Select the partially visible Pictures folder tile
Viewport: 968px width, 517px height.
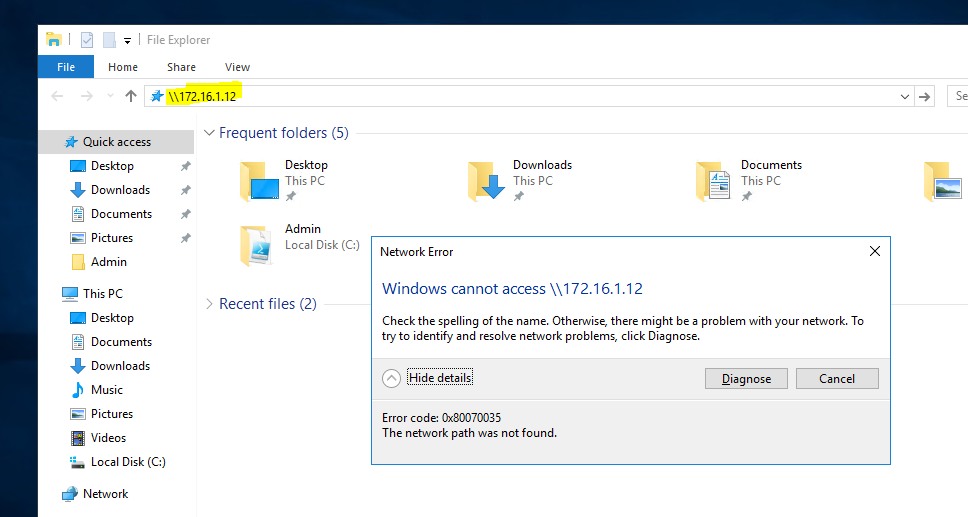(x=944, y=181)
